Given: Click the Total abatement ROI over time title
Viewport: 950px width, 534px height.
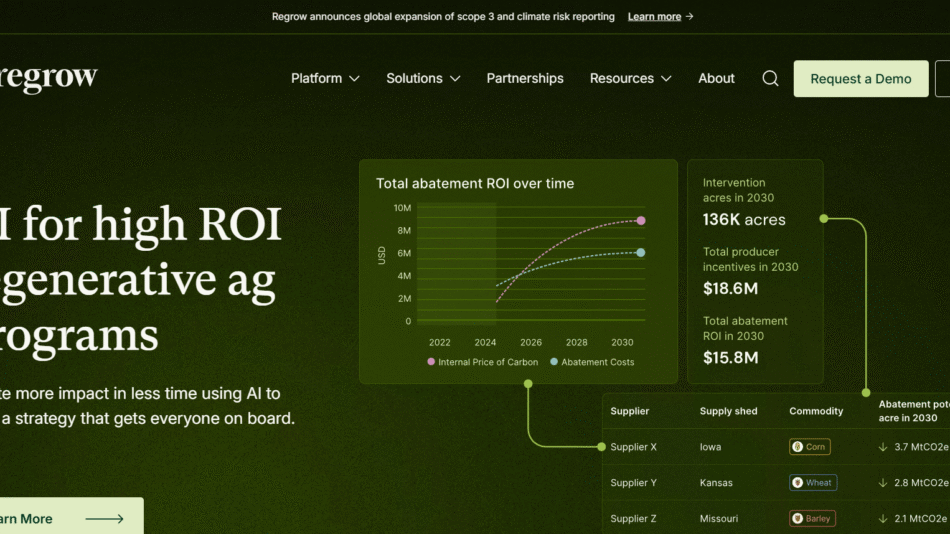Looking at the screenshot, I should pos(475,184).
